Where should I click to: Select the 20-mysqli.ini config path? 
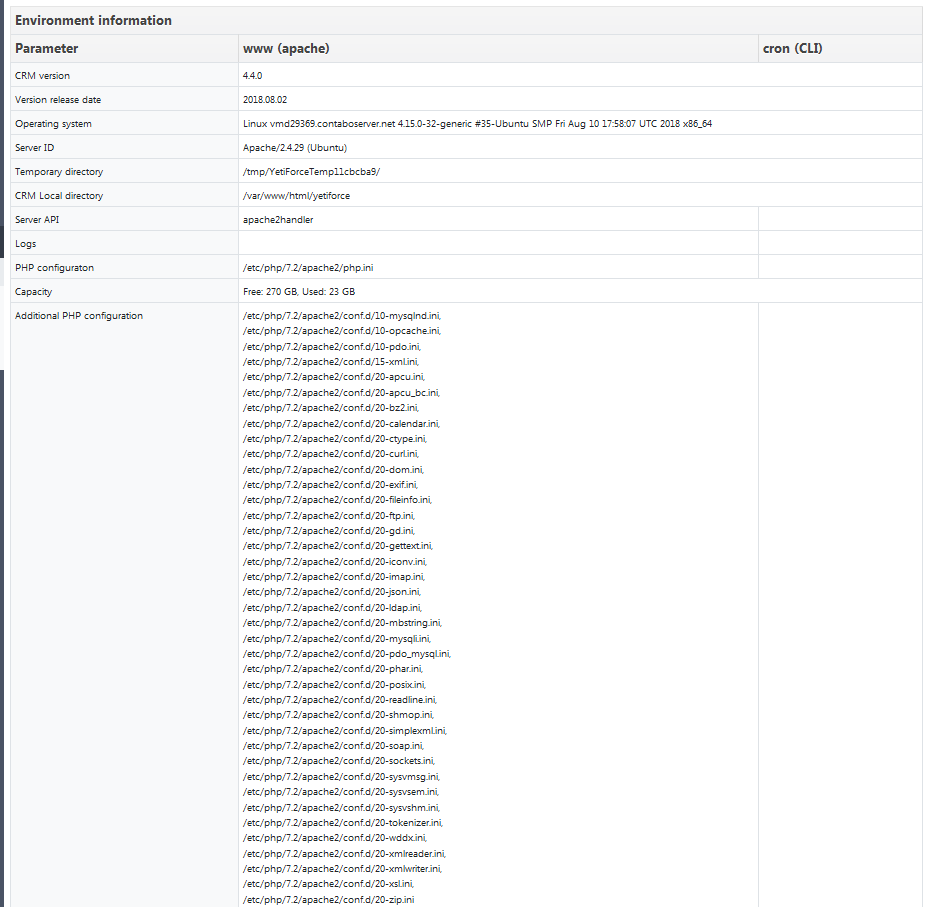337,639
